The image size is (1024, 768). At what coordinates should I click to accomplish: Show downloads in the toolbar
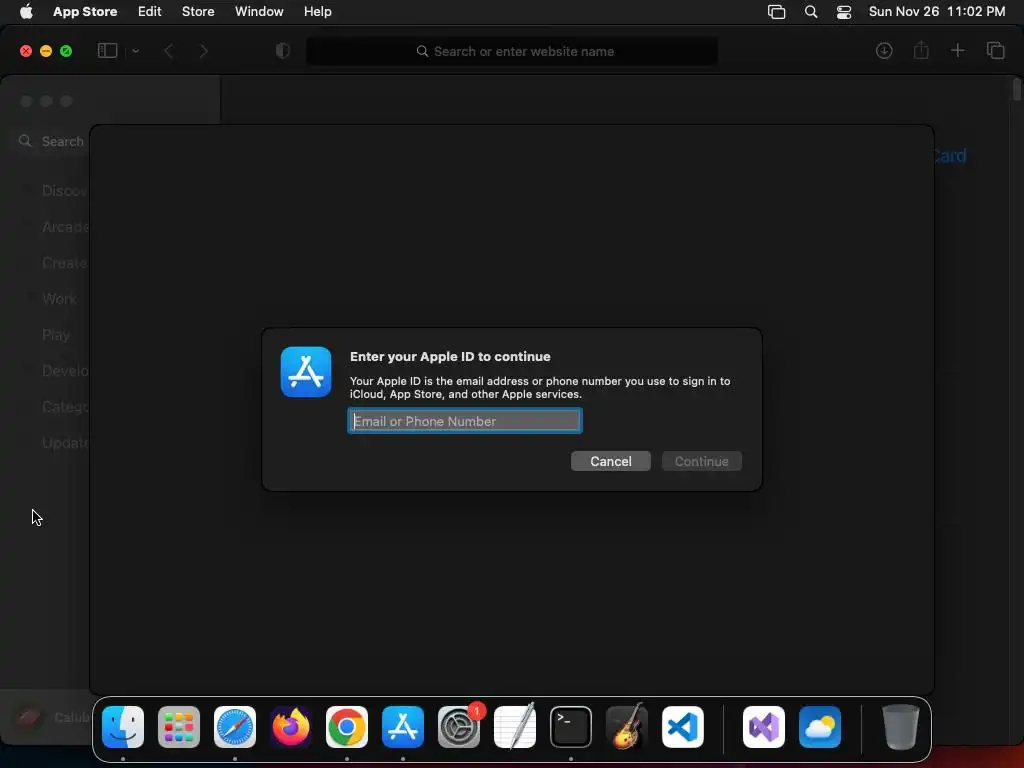tap(884, 51)
